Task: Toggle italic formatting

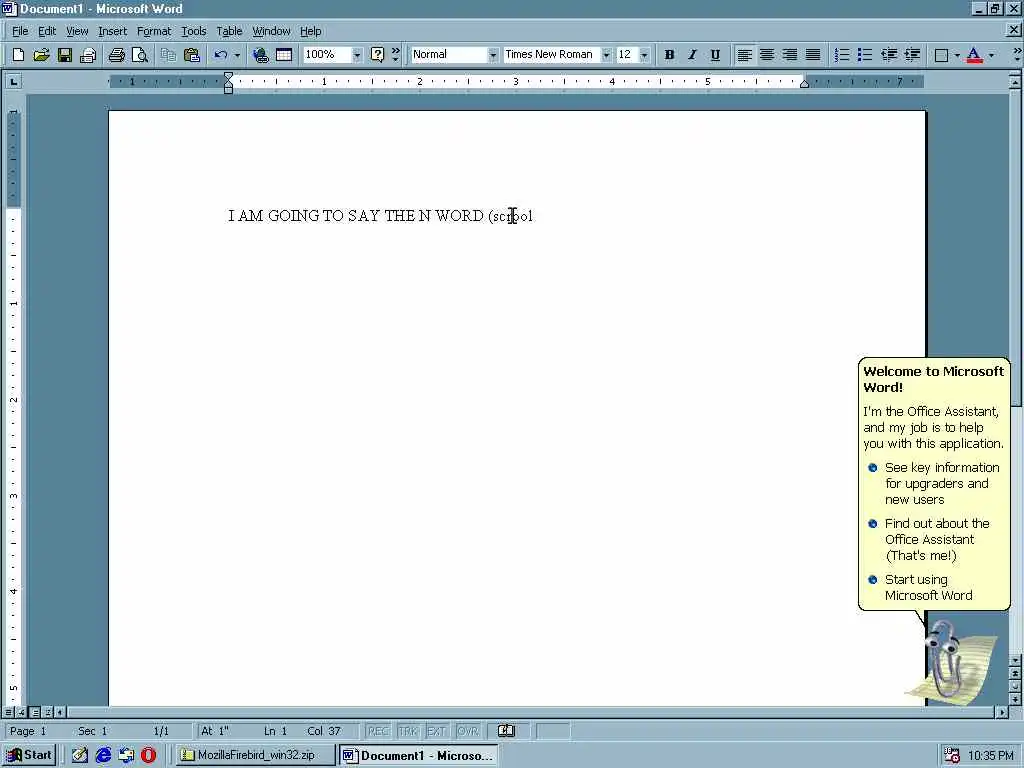Action: tap(692, 55)
